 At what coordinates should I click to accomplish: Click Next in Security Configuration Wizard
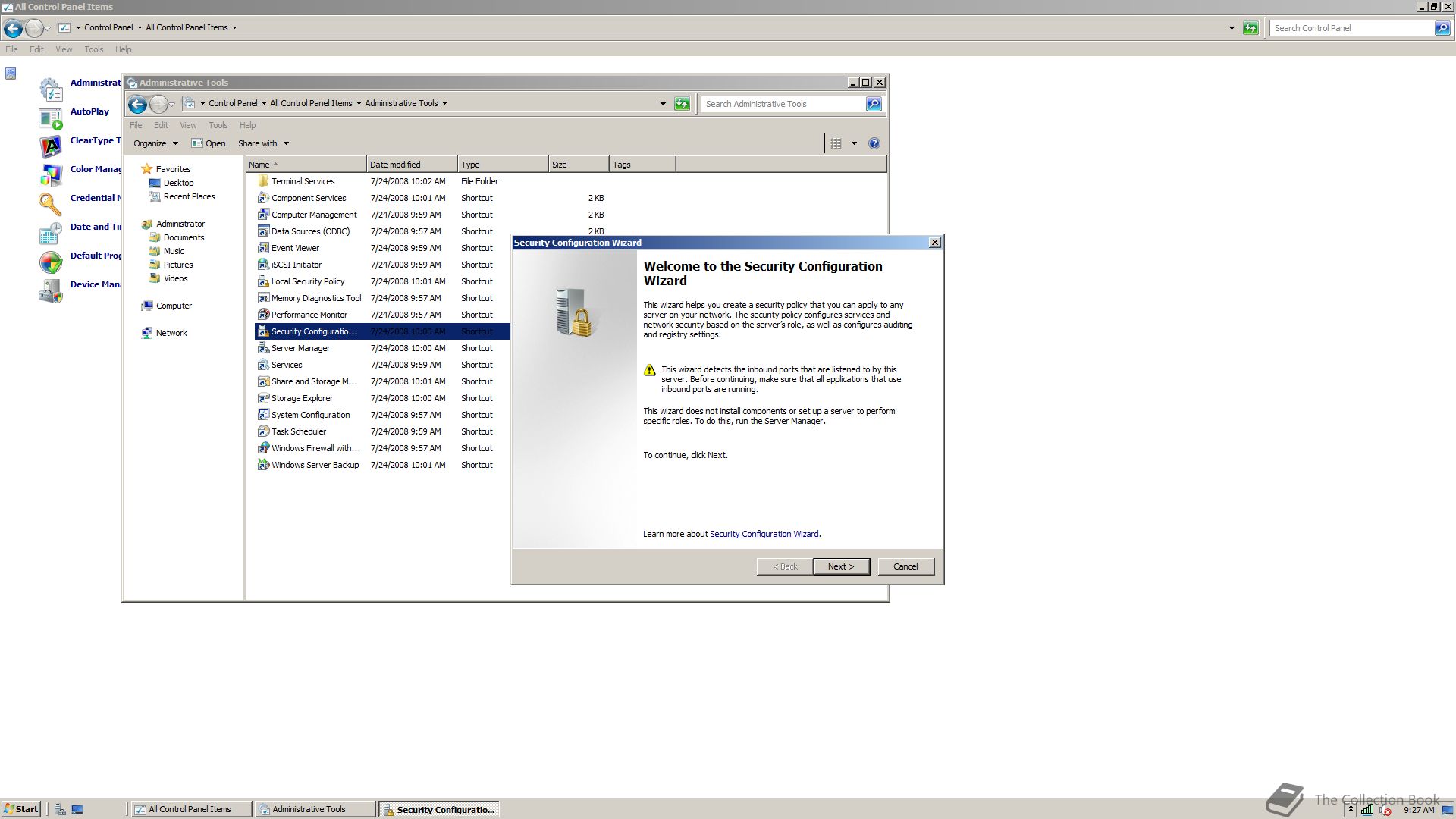tap(841, 566)
